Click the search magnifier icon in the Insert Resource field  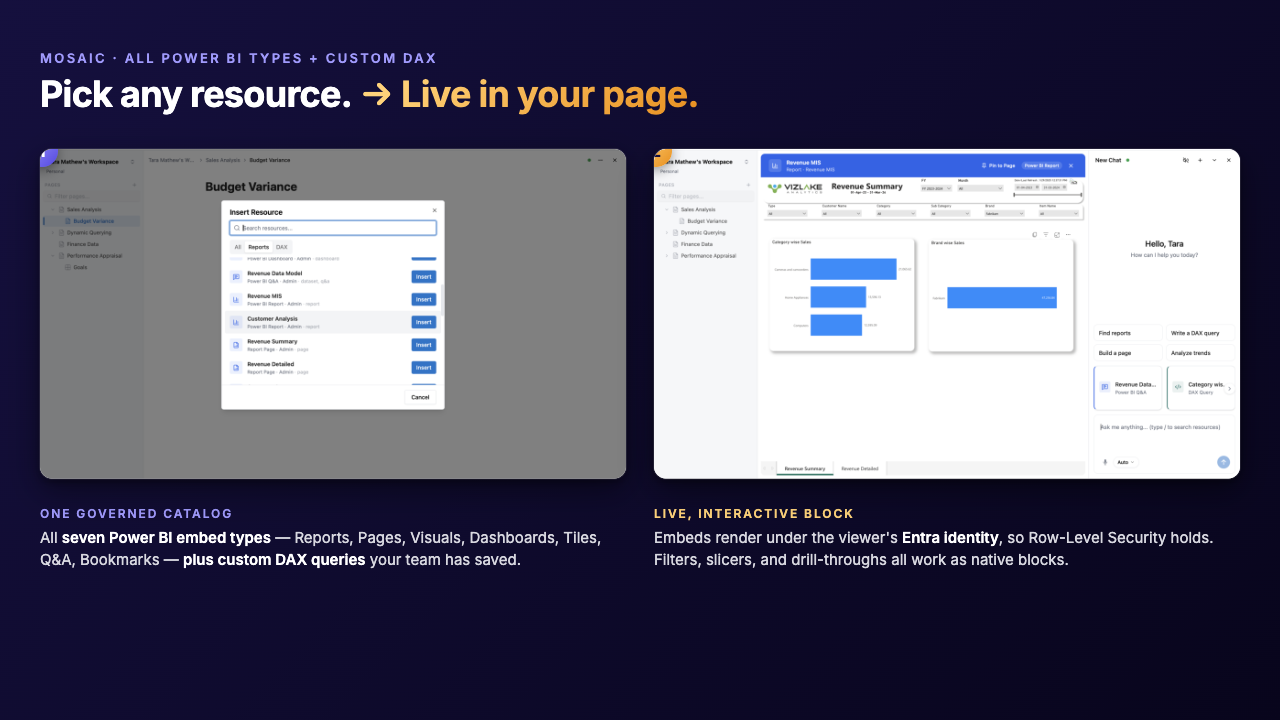(x=237, y=228)
